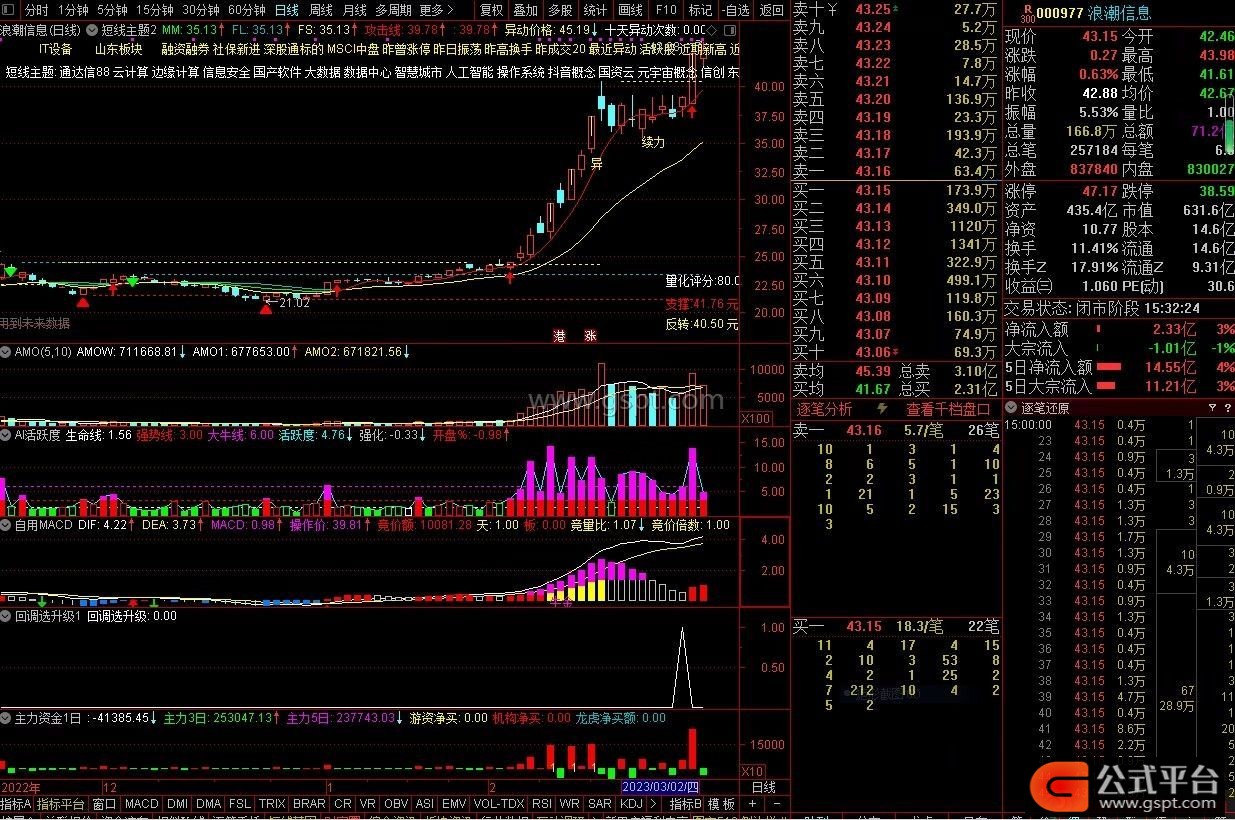Click the 涨 event marker under chart
Image resolution: width=1235 pixels, height=820 pixels.
(x=591, y=336)
